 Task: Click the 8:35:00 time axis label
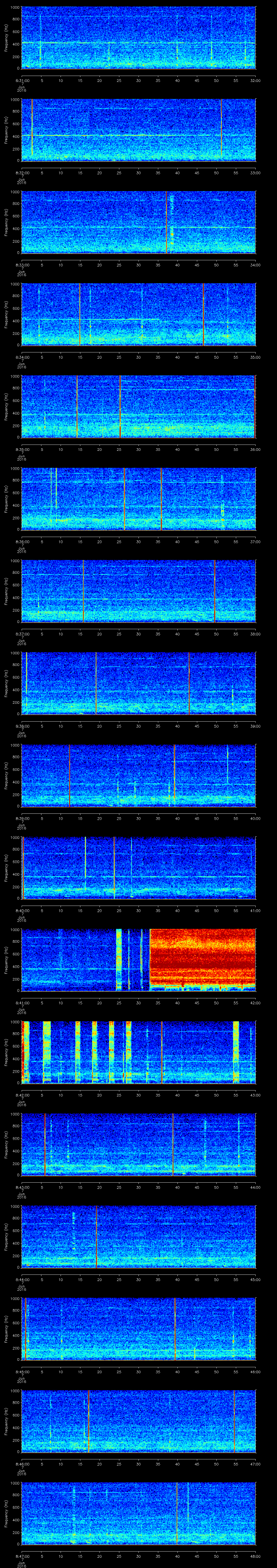22,449
